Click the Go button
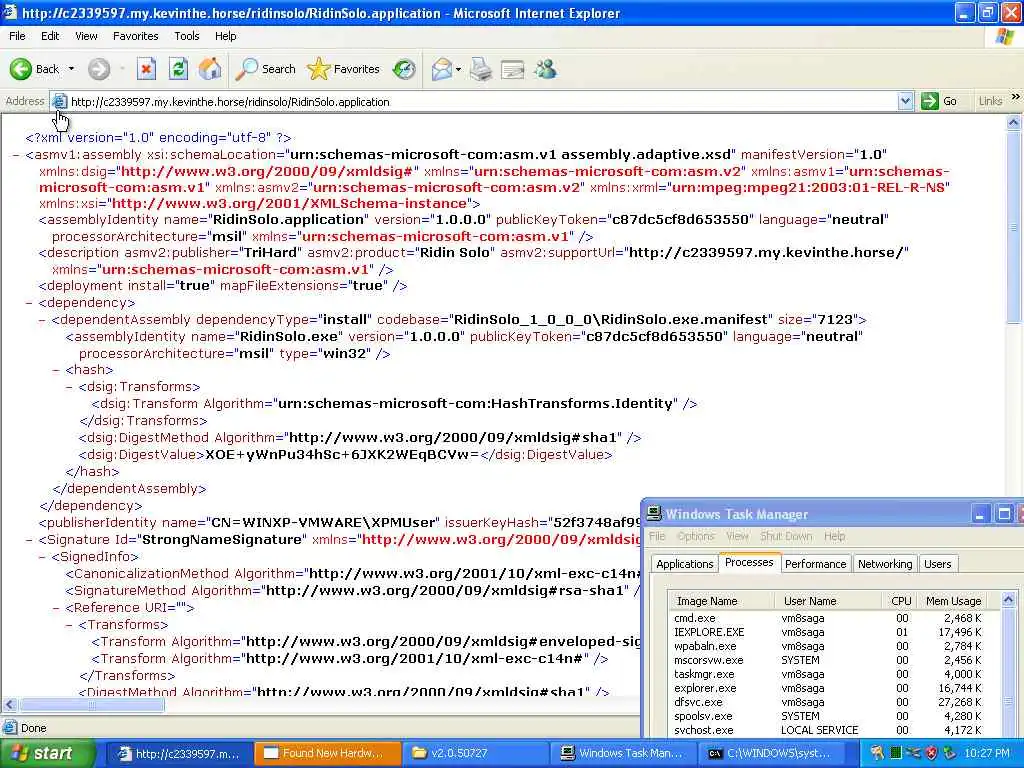 click(x=939, y=101)
